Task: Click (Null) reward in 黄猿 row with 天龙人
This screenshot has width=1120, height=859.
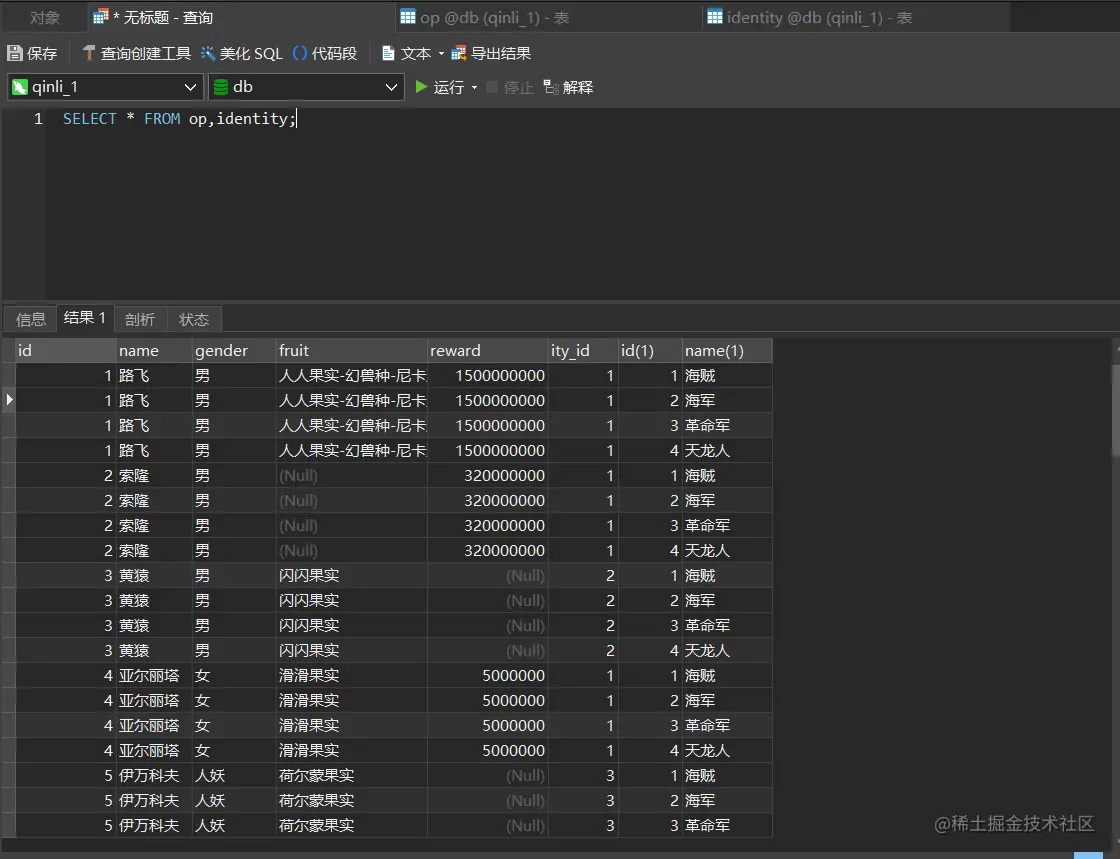Action: (x=488, y=650)
